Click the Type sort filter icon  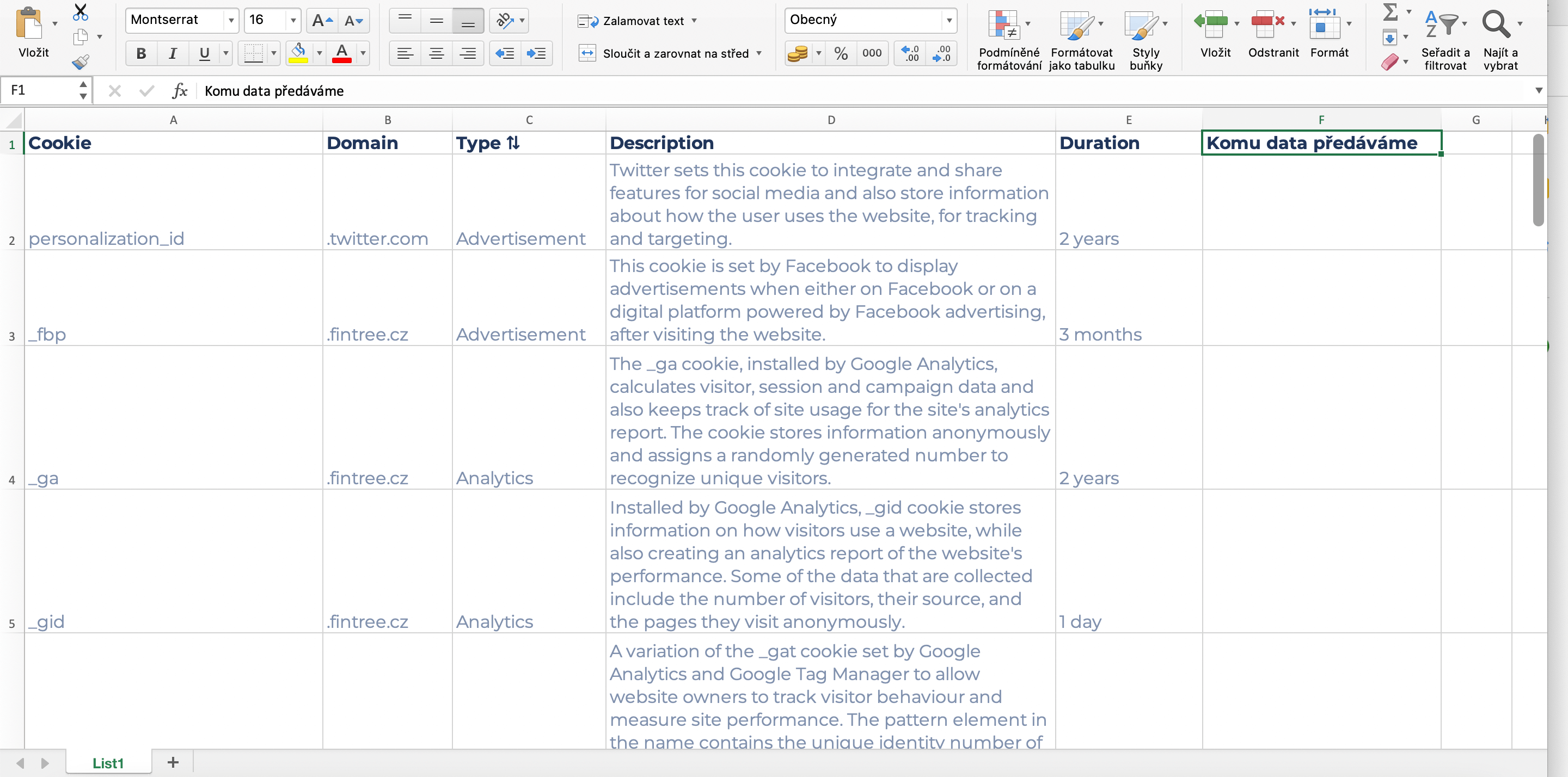tap(513, 143)
